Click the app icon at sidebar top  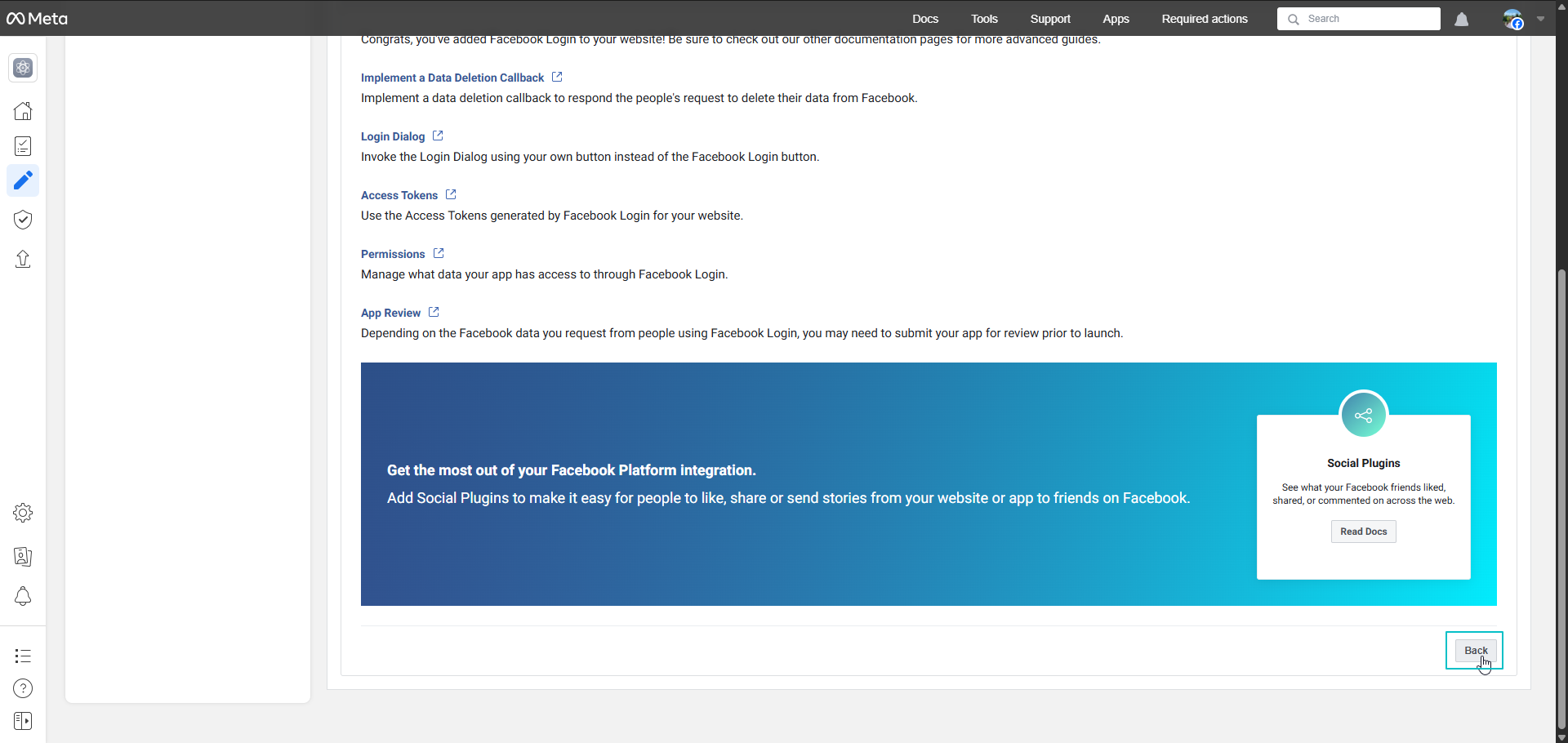click(23, 69)
